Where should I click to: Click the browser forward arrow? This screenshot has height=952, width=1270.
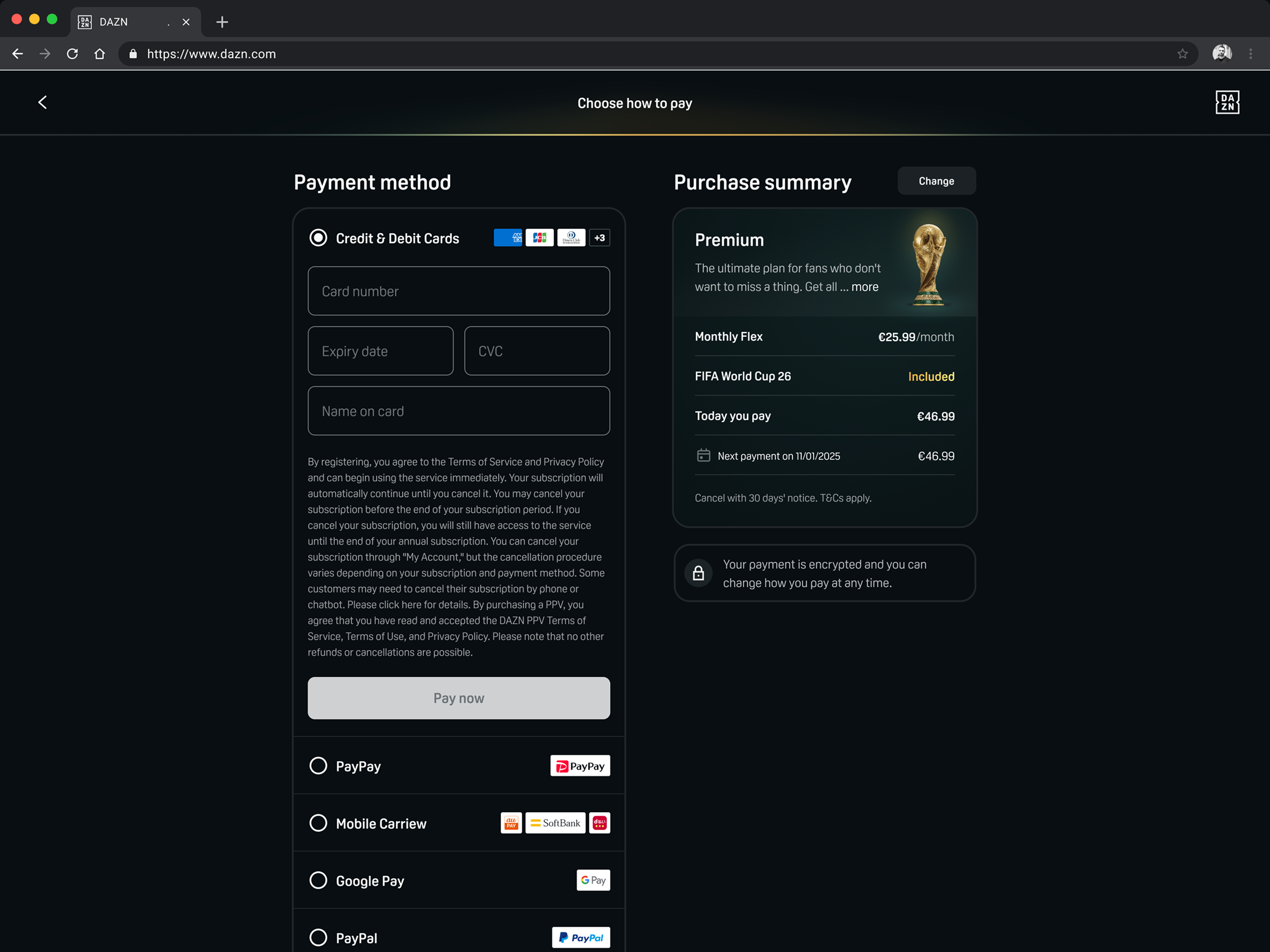click(x=45, y=54)
